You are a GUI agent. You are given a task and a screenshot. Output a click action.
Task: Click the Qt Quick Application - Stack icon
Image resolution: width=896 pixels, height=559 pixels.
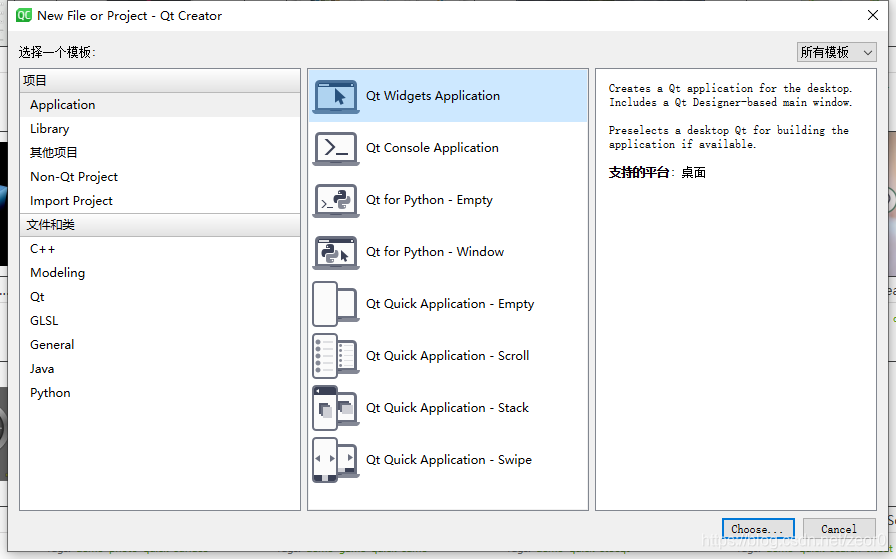point(336,408)
